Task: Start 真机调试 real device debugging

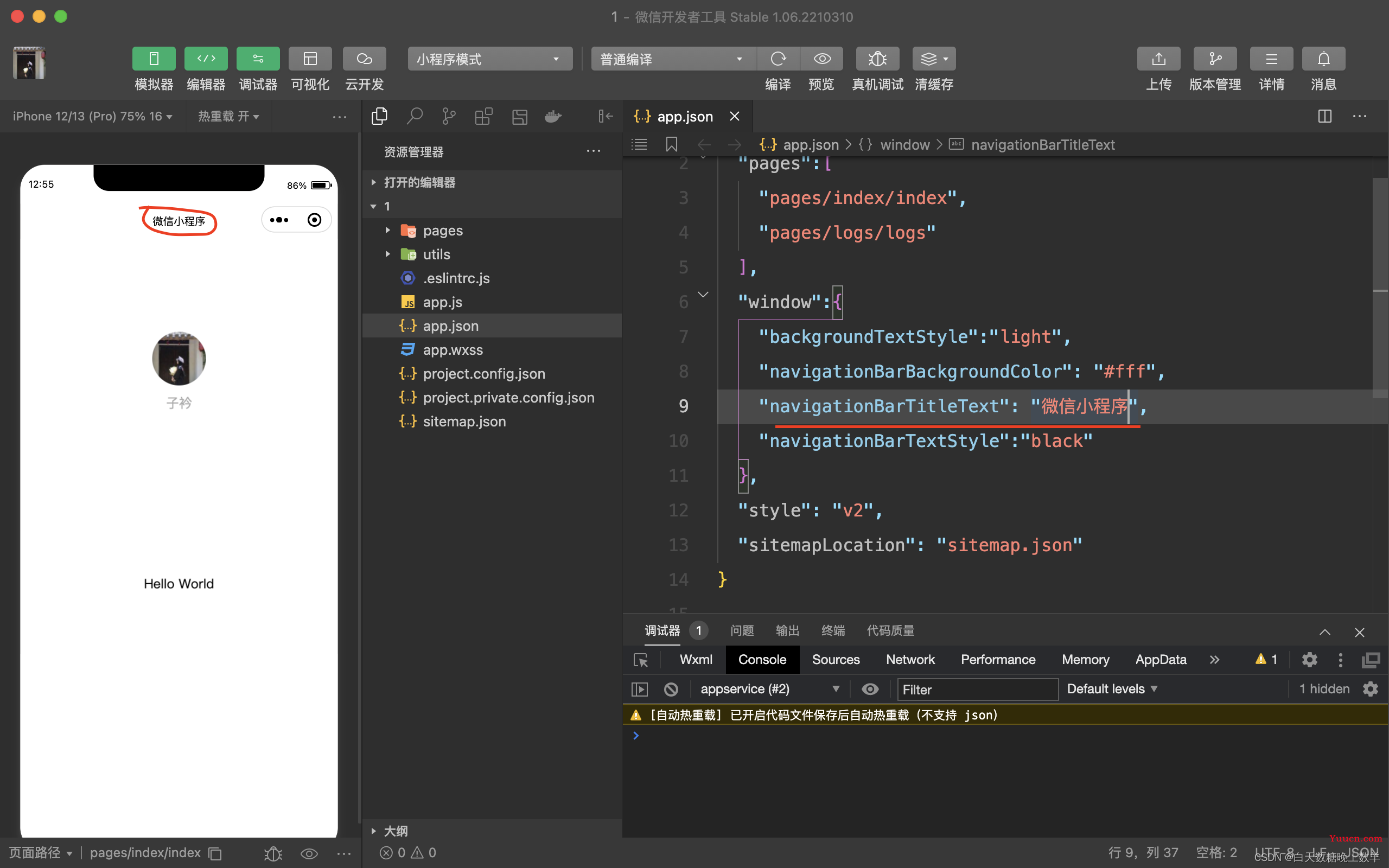Action: pos(877,59)
